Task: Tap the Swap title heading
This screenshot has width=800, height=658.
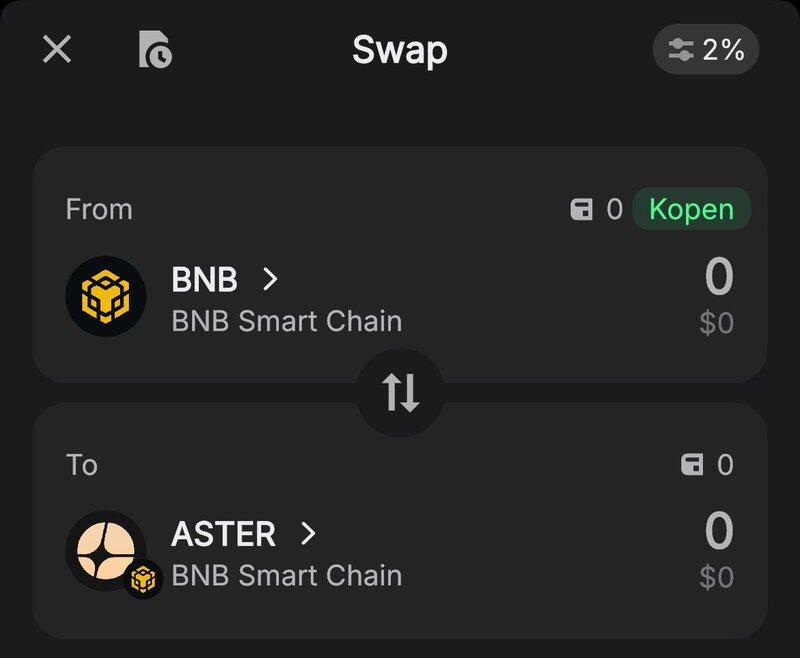Action: (x=400, y=50)
